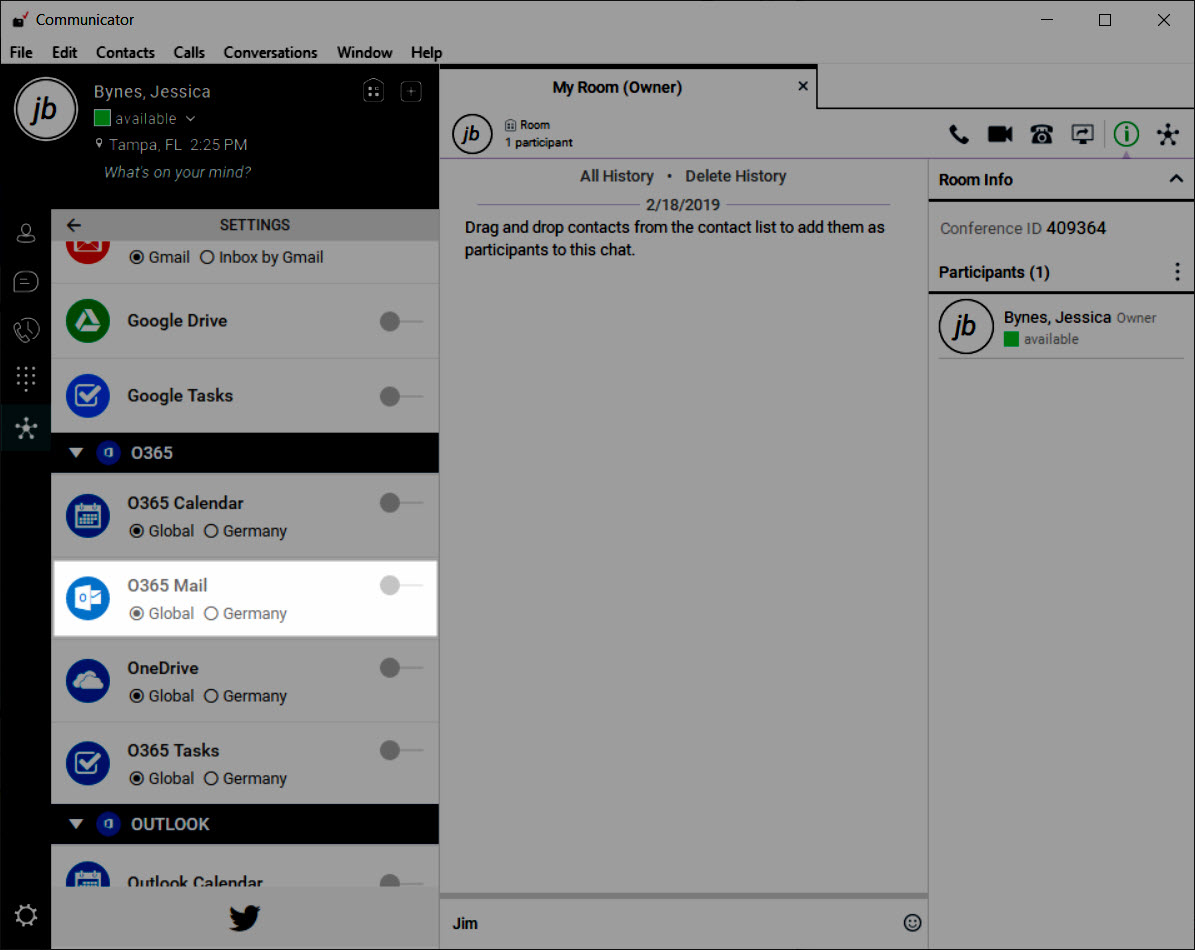The width and height of the screenshot is (1195, 950).
Task: Go back with Settings arrow icon
Action: pyautogui.click(x=74, y=225)
